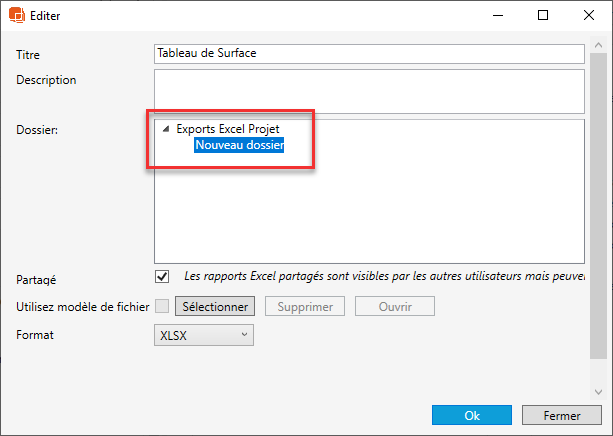Image resolution: width=613 pixels, height=436 pixels.
Task: Open the Format XLSX dropdown
Action: (x=204, y=335)
